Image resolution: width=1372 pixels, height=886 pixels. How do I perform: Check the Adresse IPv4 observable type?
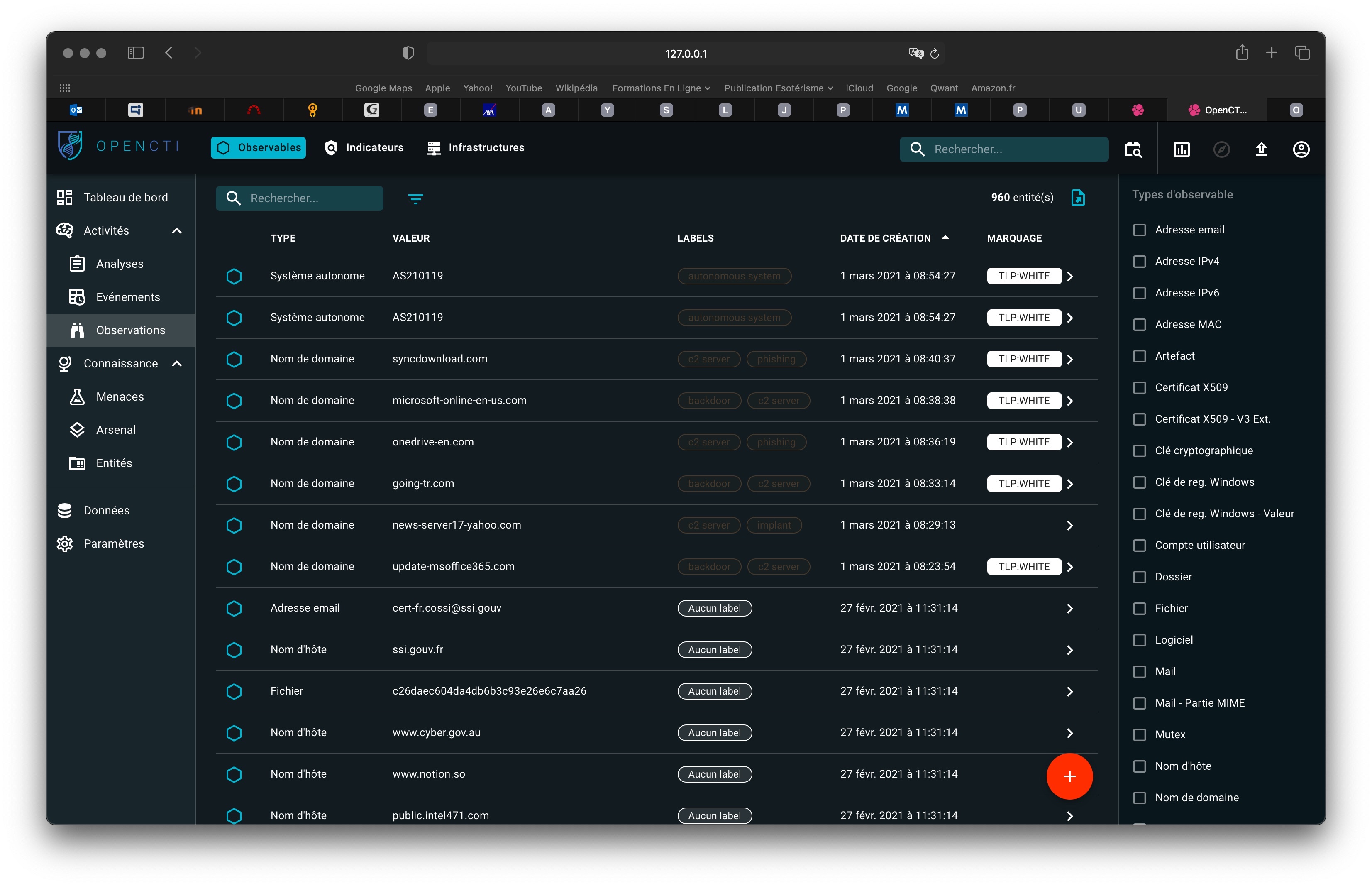(x=1140, y=261)
